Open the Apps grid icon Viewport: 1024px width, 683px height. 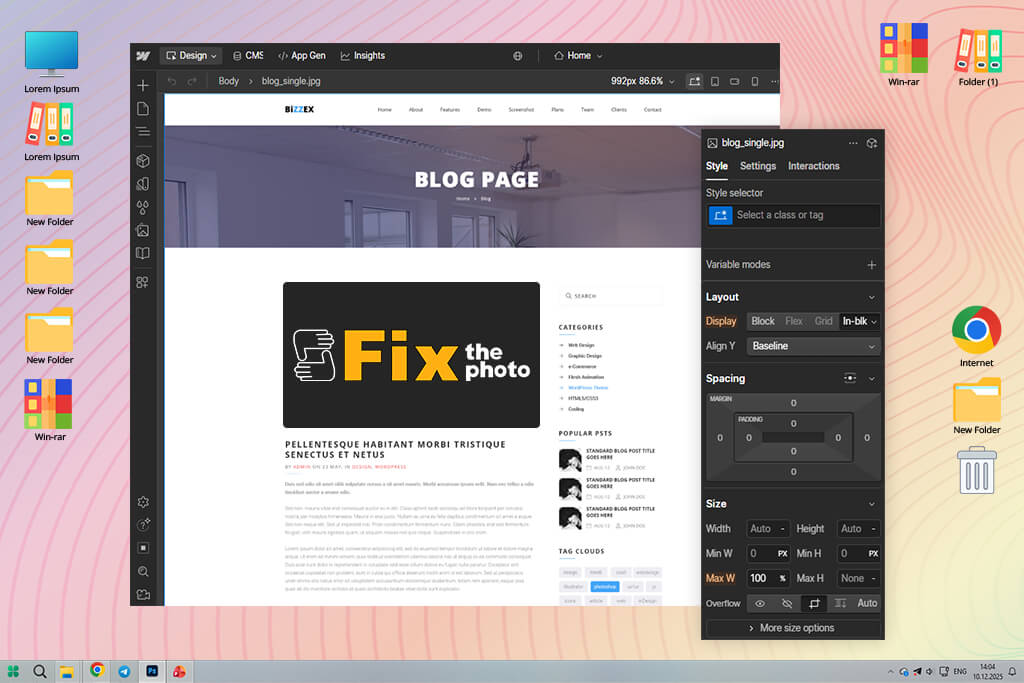(143, 282)
